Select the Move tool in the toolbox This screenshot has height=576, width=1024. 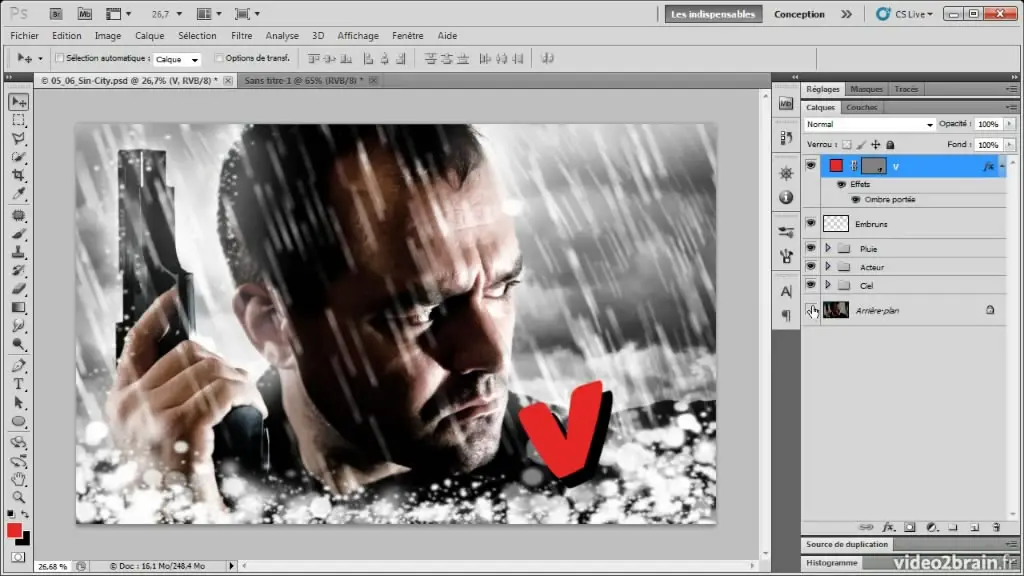pyautogui.click(x=18, y=102)
